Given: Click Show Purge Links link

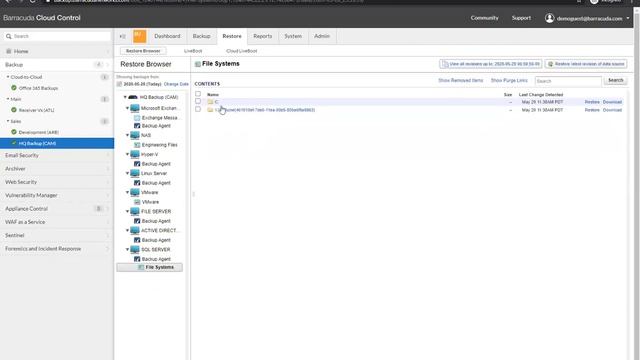Looking at the screenshot, I should 509,80.
